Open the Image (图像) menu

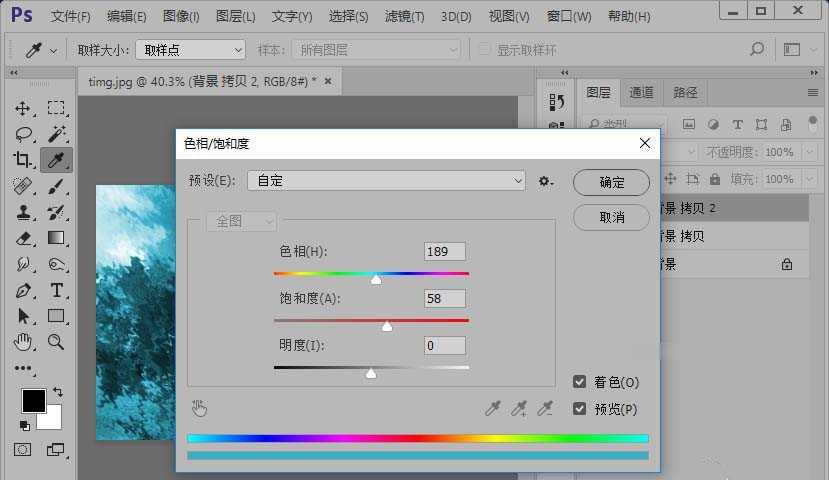(x=181, y=17)
